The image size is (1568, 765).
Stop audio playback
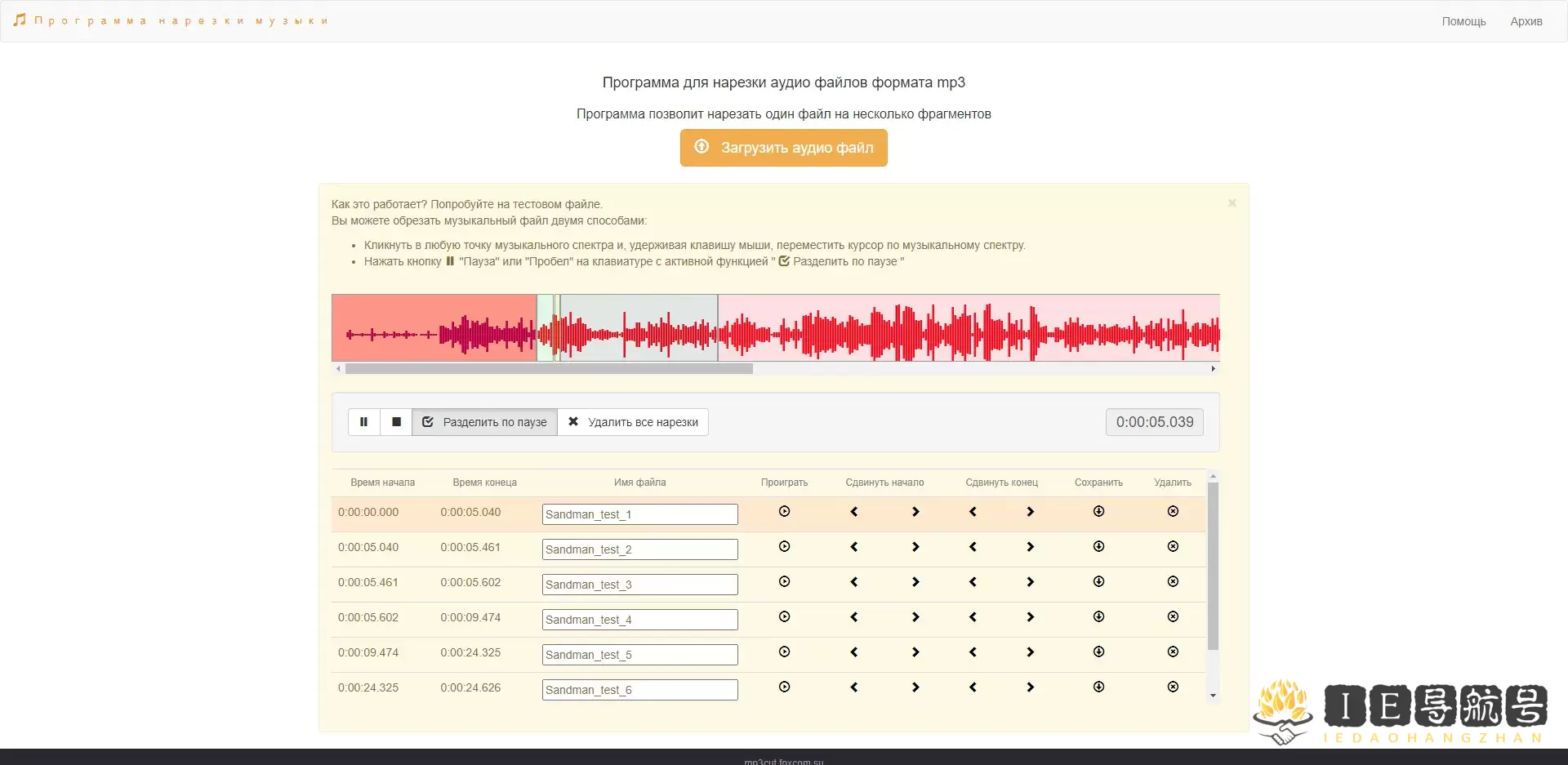[x=396, y=422]
